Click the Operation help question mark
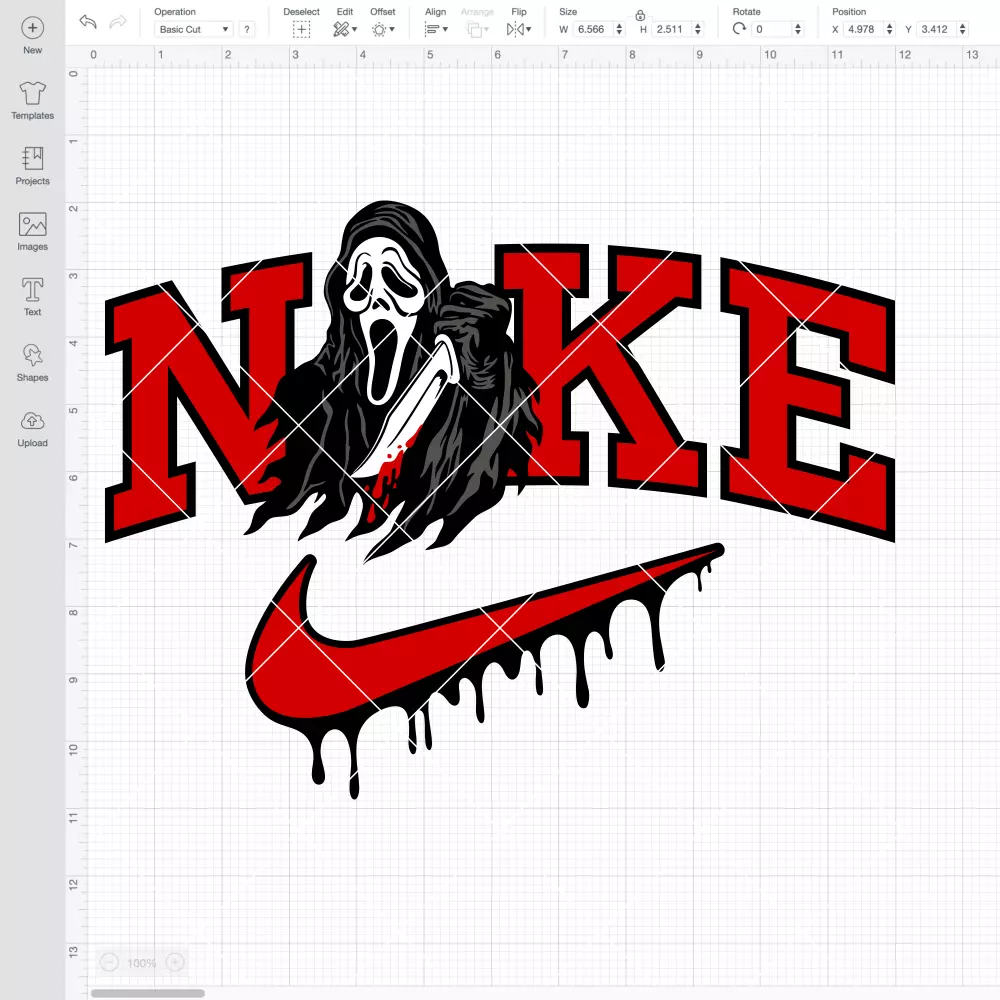 247,29
